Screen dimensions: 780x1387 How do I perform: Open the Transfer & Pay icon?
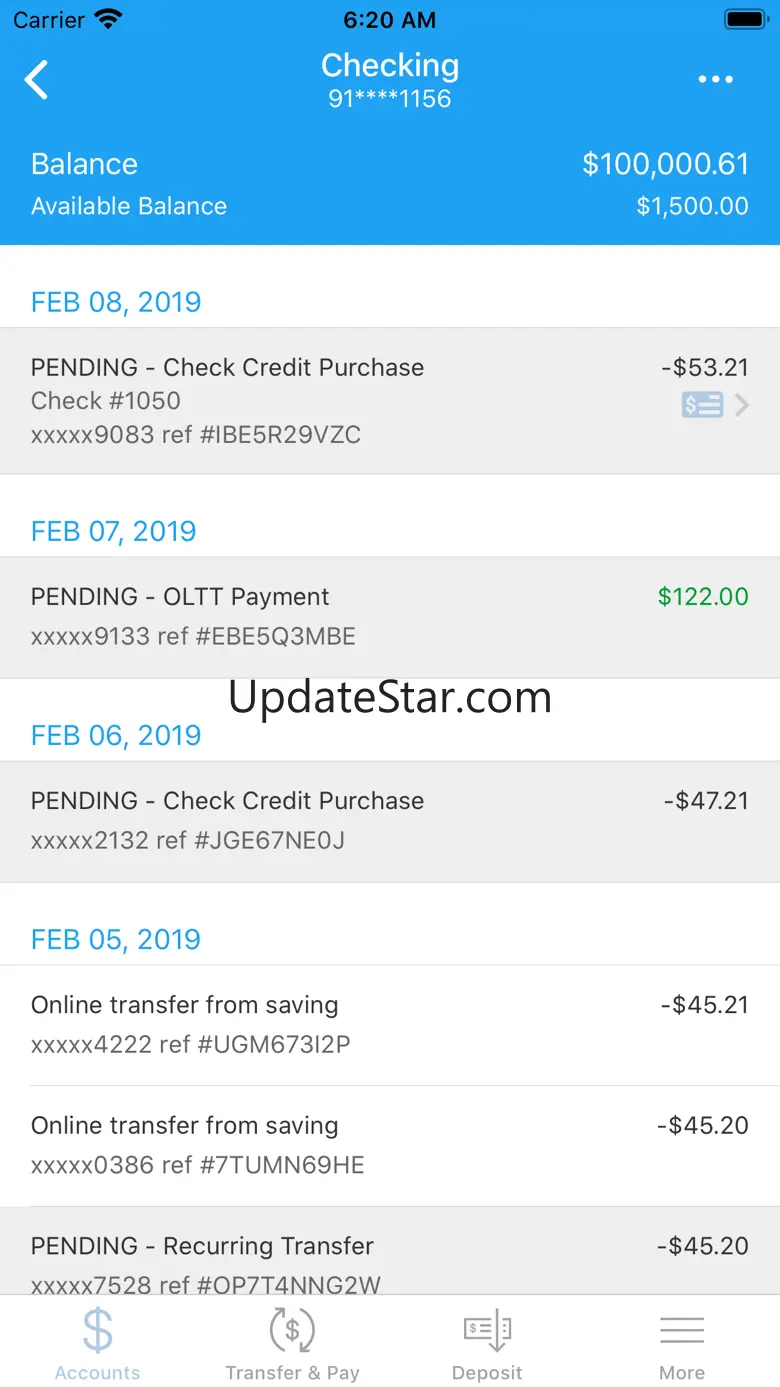(292, 1331)
